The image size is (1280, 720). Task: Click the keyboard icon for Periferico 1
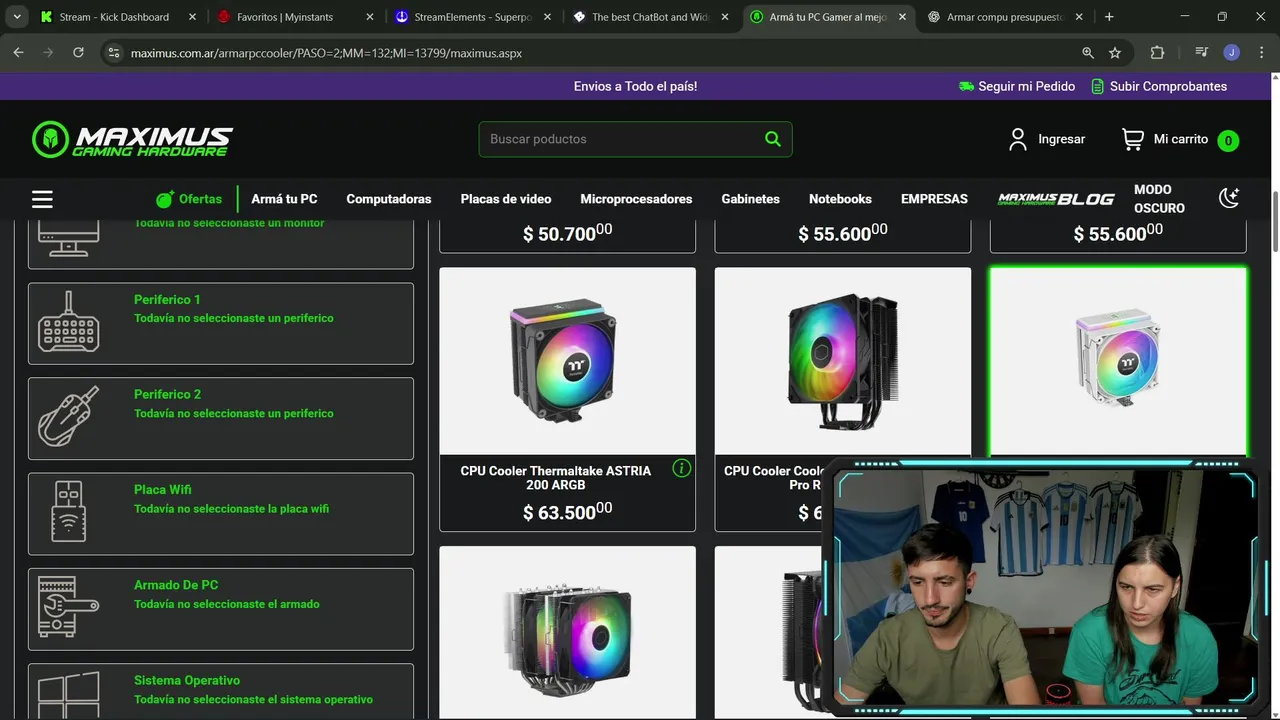[x=69, y=322]
